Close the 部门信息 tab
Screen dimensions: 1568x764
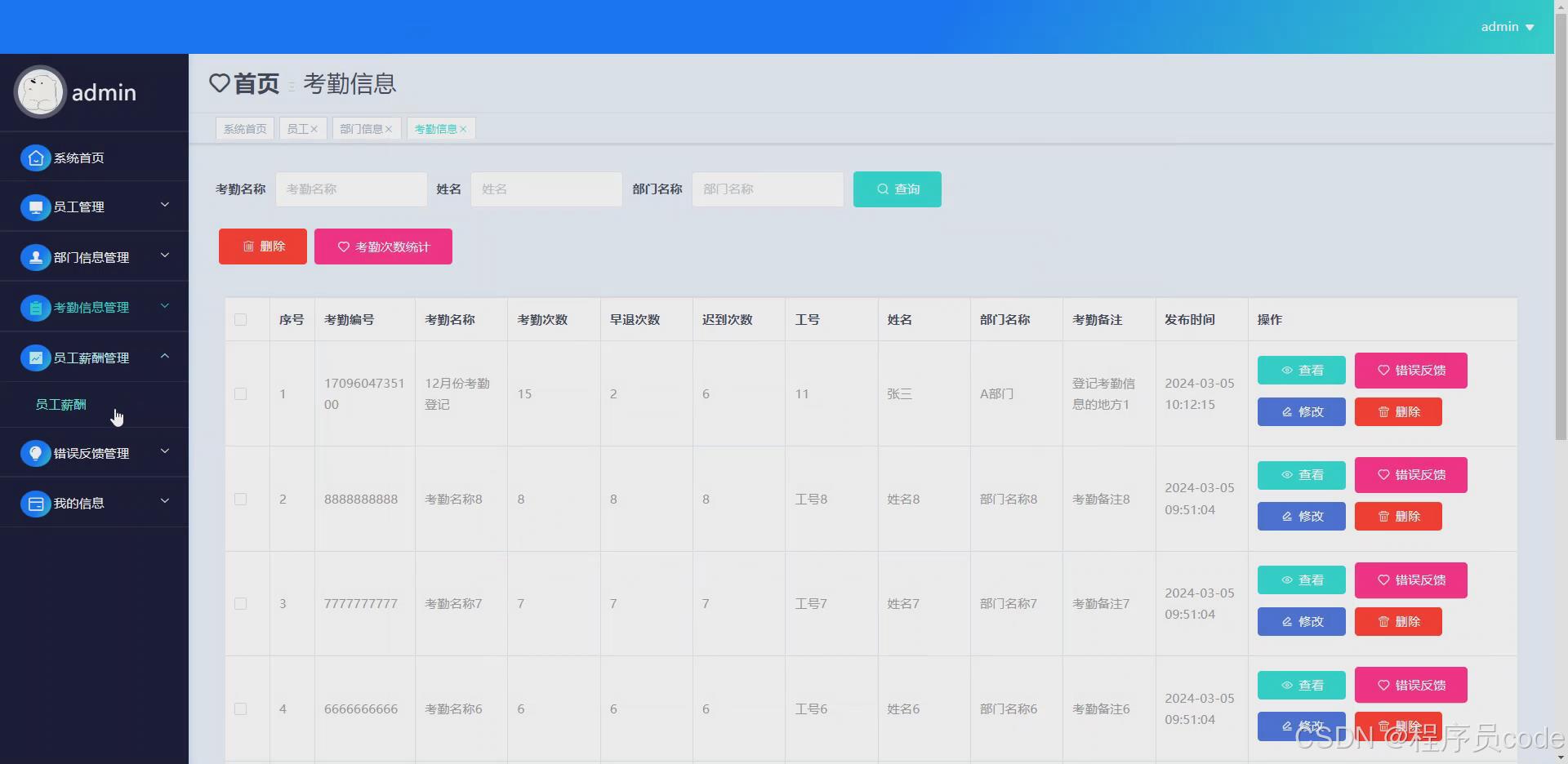click(x=389, y=128)
